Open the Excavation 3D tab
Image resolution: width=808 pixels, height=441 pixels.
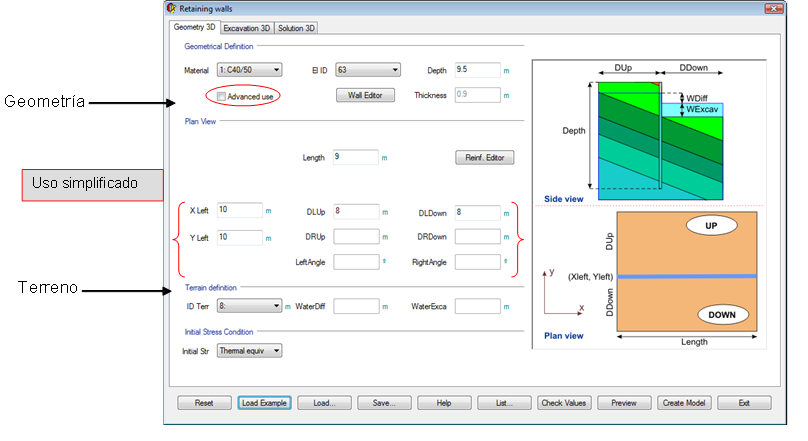pyautogui.click(x=246, y=28)
